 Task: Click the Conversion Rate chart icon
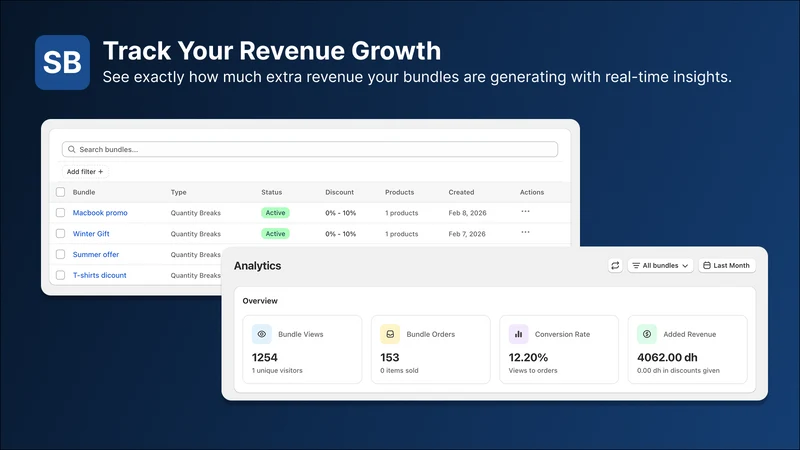[x=518, y=334]
